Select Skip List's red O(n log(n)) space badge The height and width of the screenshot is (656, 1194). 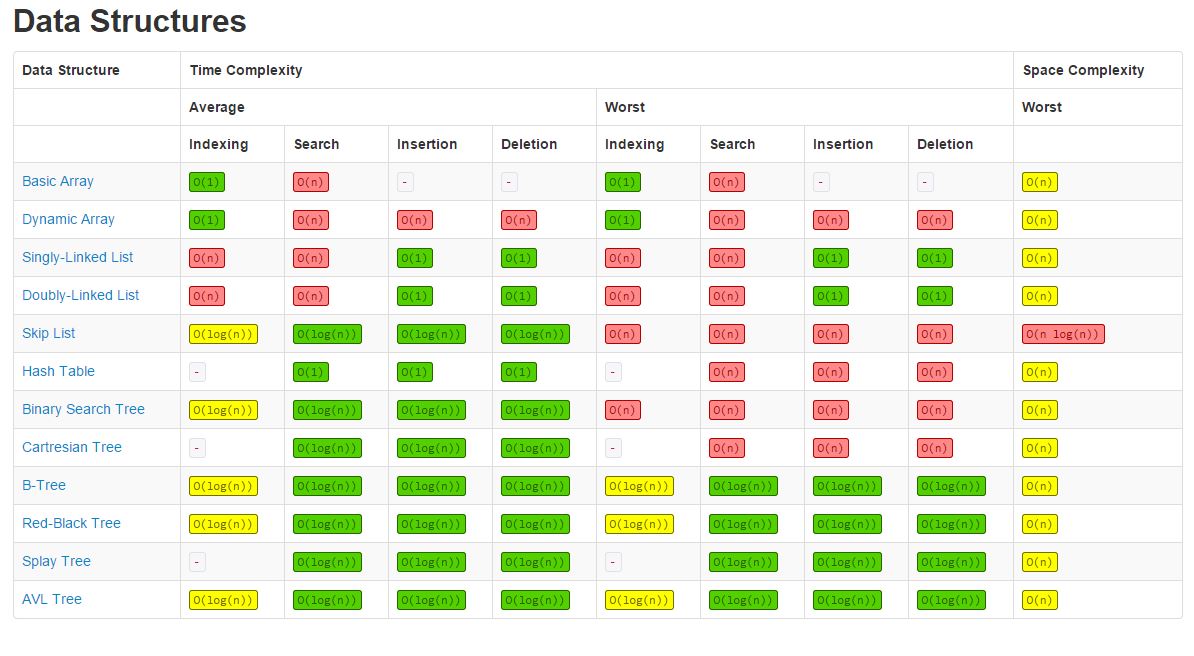click(1063, 333)
